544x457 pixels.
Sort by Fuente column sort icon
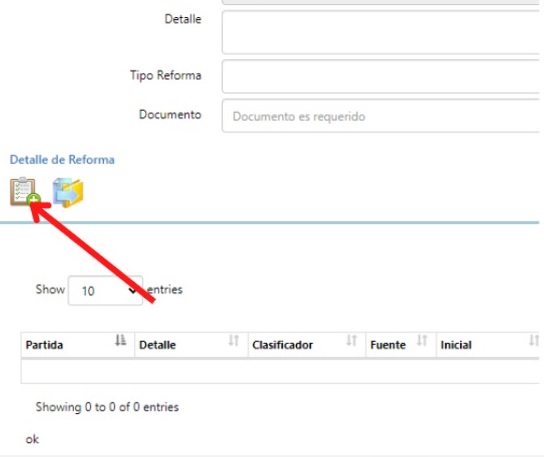422,340
